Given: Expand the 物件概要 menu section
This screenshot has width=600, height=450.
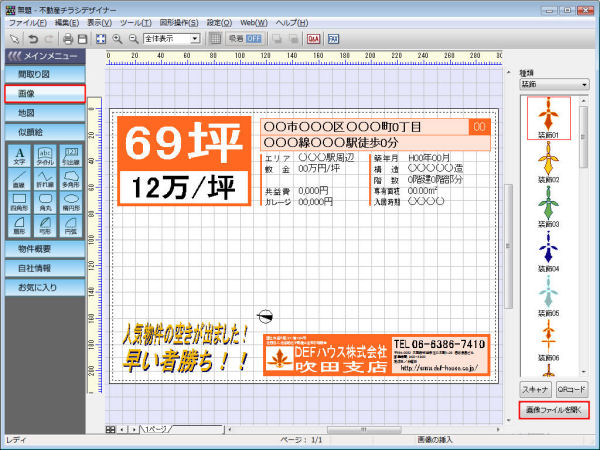Looking at the screenshot, I should point(43,249).
